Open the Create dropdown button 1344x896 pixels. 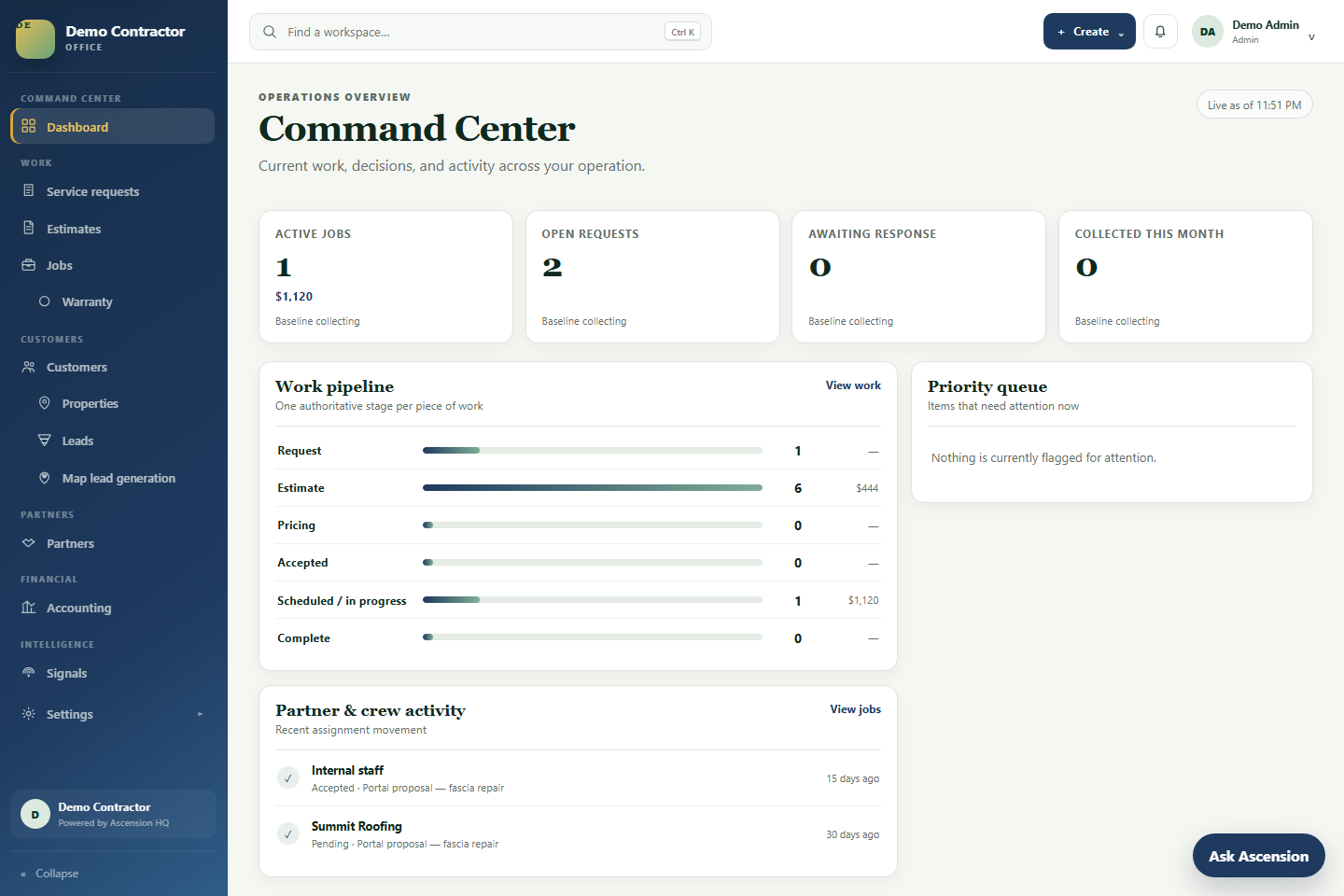tap(1089, 32)
